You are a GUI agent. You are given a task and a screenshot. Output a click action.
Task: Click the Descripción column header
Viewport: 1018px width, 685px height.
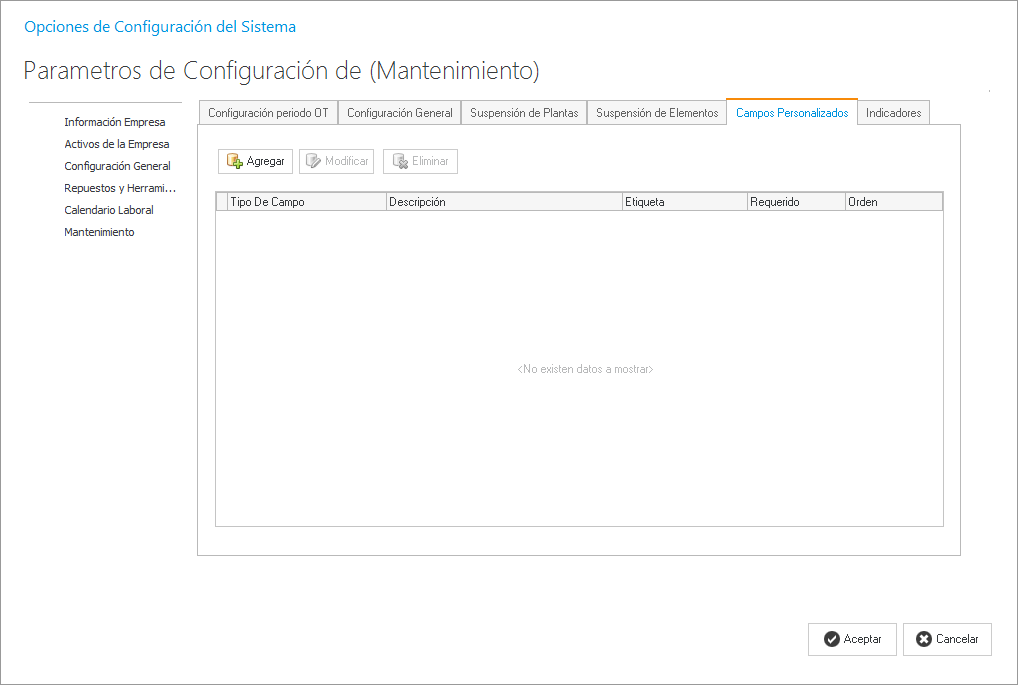[x=503, y=202]
